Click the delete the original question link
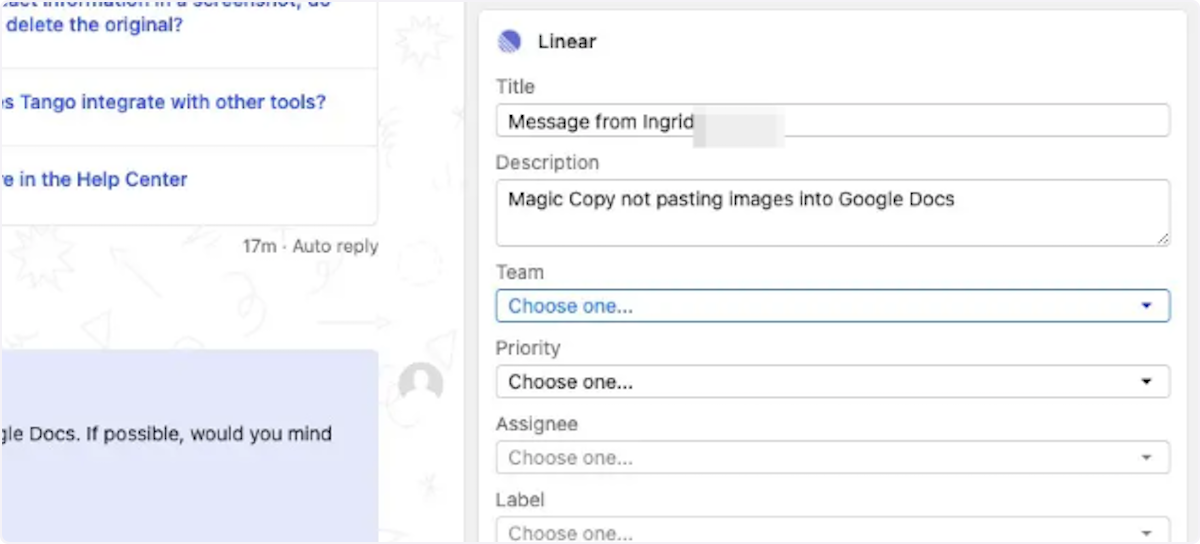The image size is (1200, 544). point(92,24)
